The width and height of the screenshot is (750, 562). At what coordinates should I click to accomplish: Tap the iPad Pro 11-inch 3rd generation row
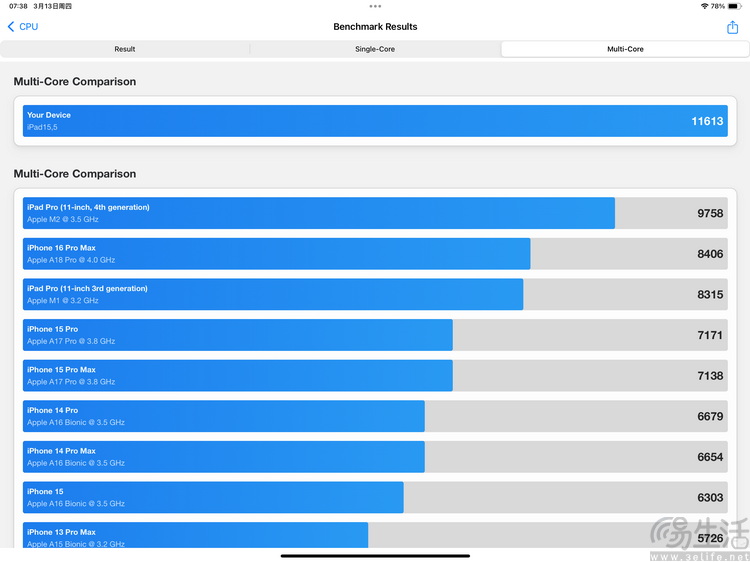(375, 294)
